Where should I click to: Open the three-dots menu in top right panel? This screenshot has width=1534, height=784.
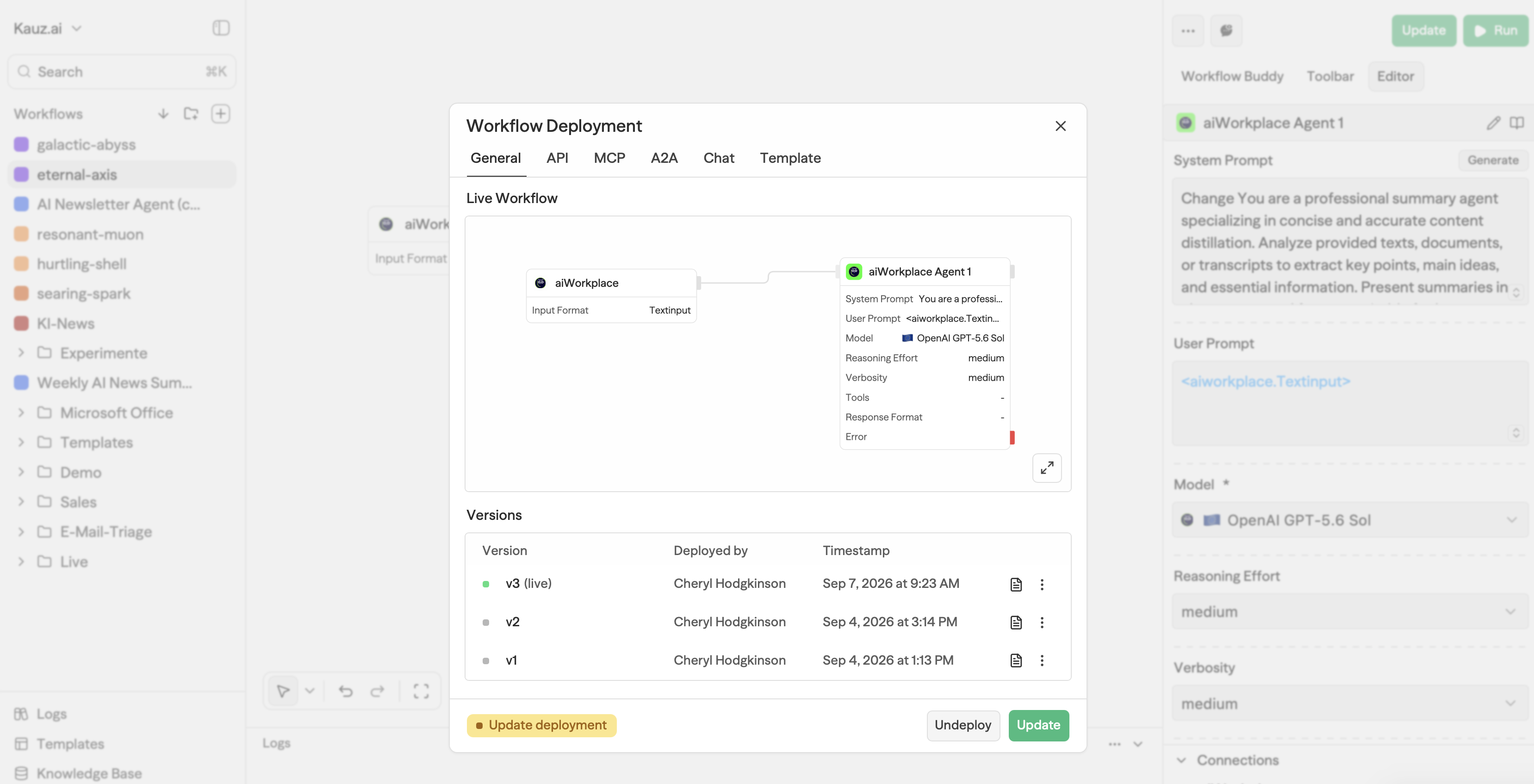point(1187,31)
